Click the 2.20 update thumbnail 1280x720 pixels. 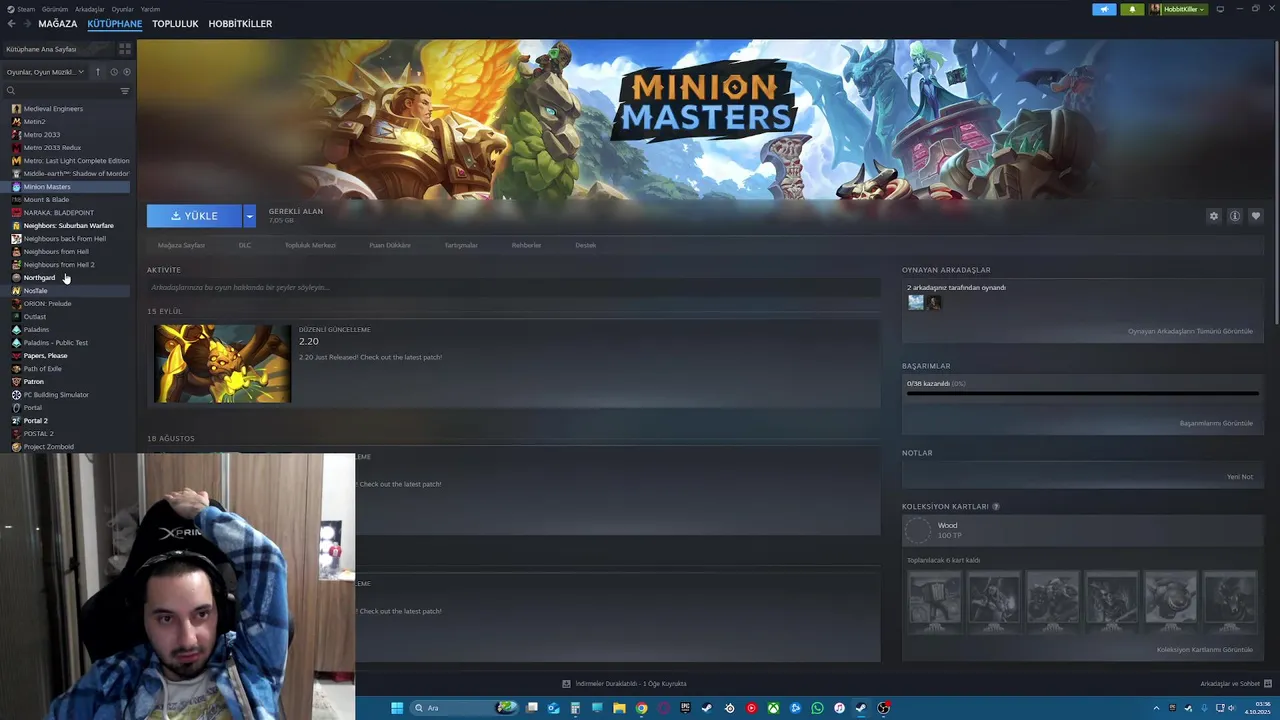coord(222,364)
